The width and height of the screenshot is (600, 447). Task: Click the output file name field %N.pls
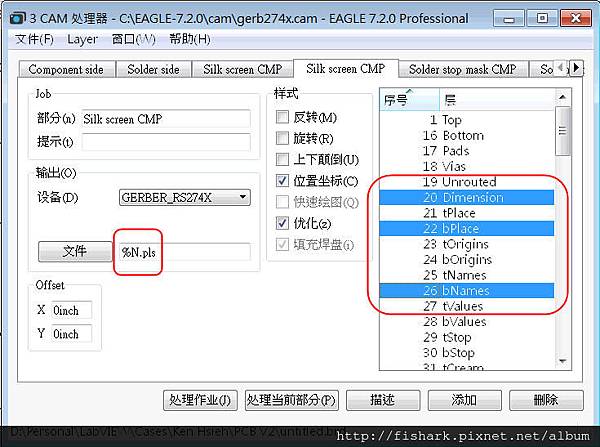(x=185, y=252)
